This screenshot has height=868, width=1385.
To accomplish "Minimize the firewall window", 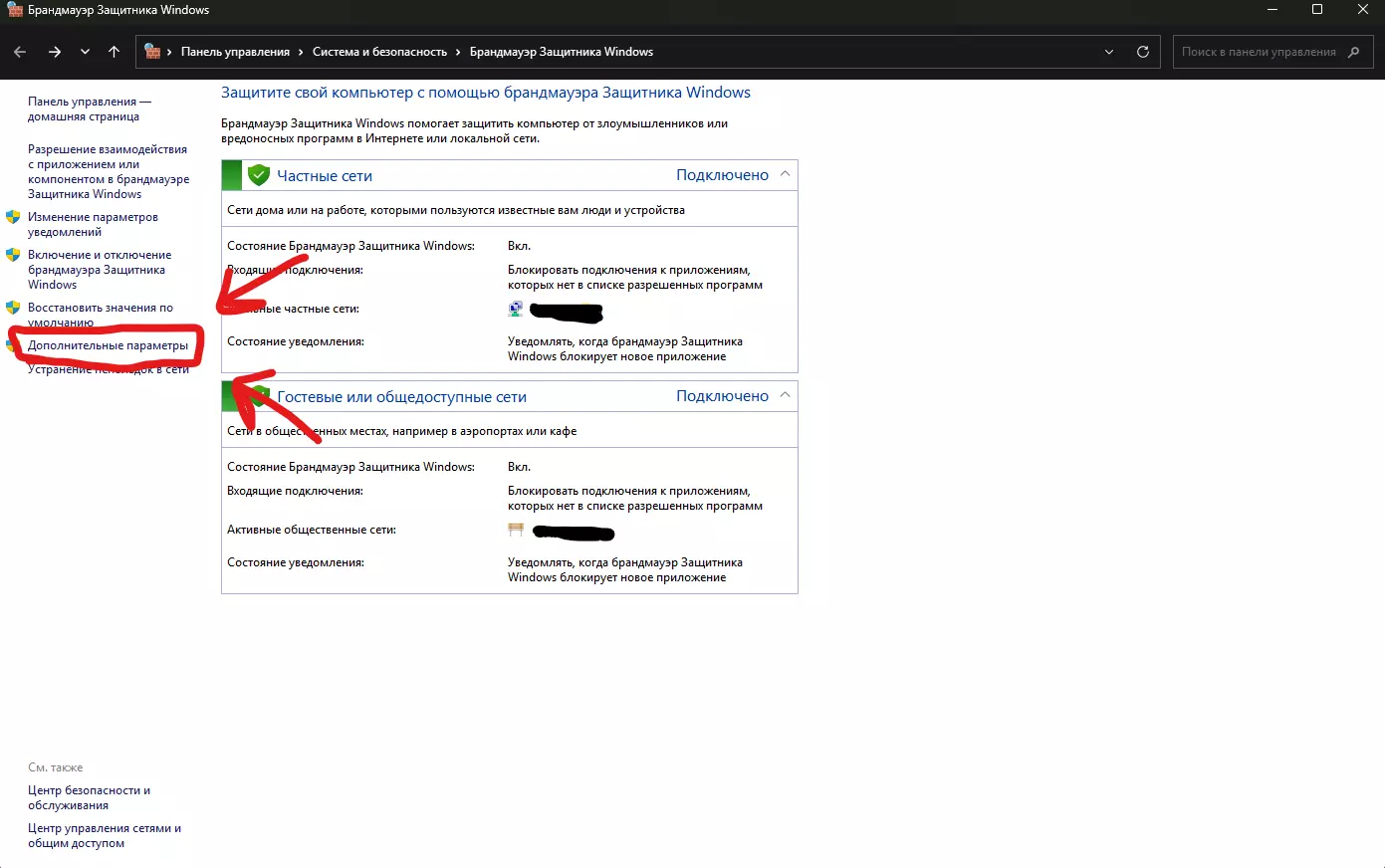I will pos(1272,10).
